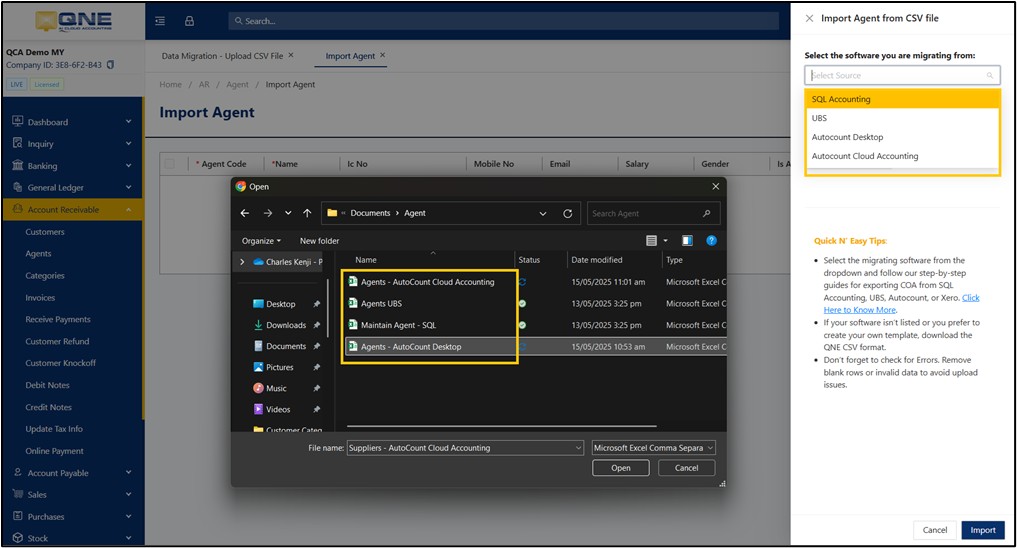This screenshot has width=1017, height=548.
Task: Click the lock icon in top bar
Action: pos(189,21)
